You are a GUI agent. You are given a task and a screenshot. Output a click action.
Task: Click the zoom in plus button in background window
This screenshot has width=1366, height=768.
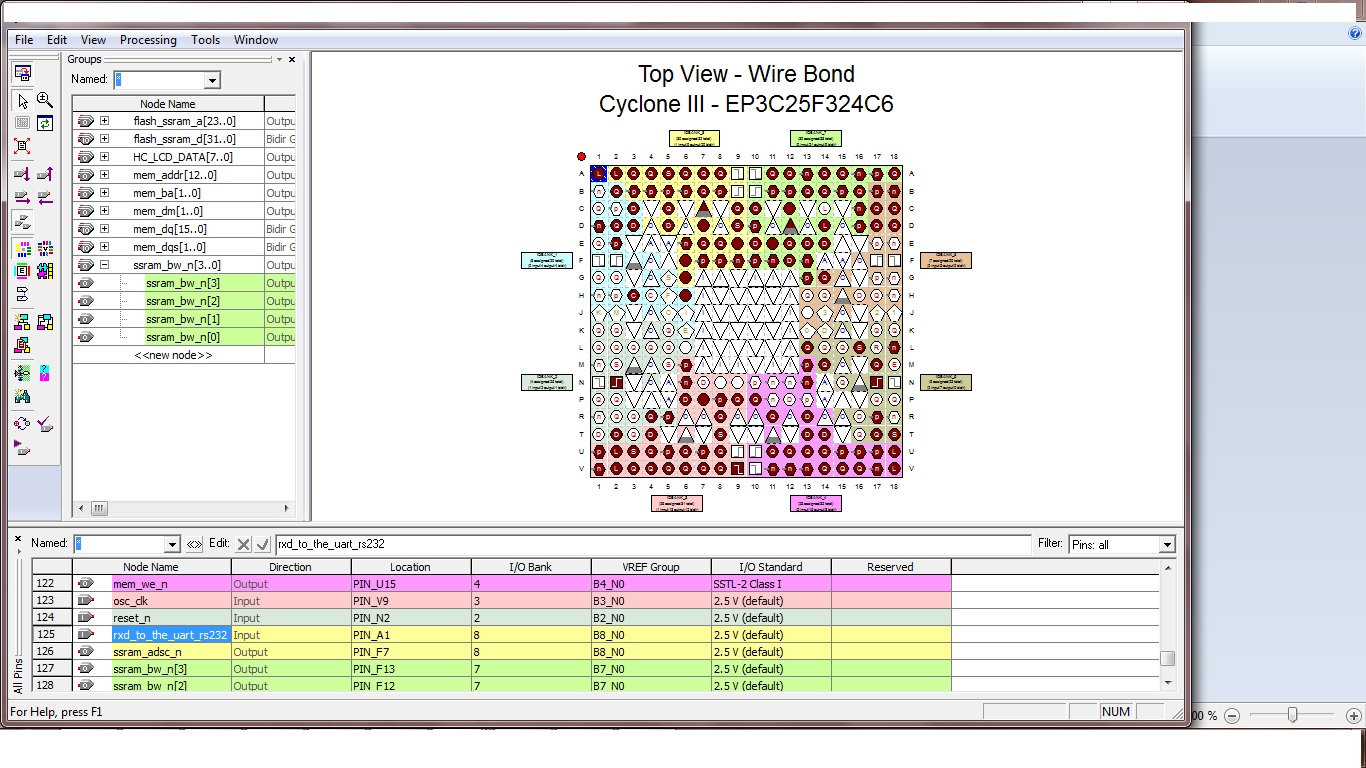coord(1354,716)
